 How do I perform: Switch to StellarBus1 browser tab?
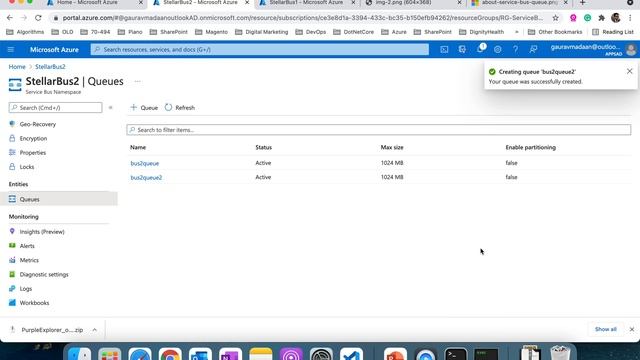[x=307, y=3]
